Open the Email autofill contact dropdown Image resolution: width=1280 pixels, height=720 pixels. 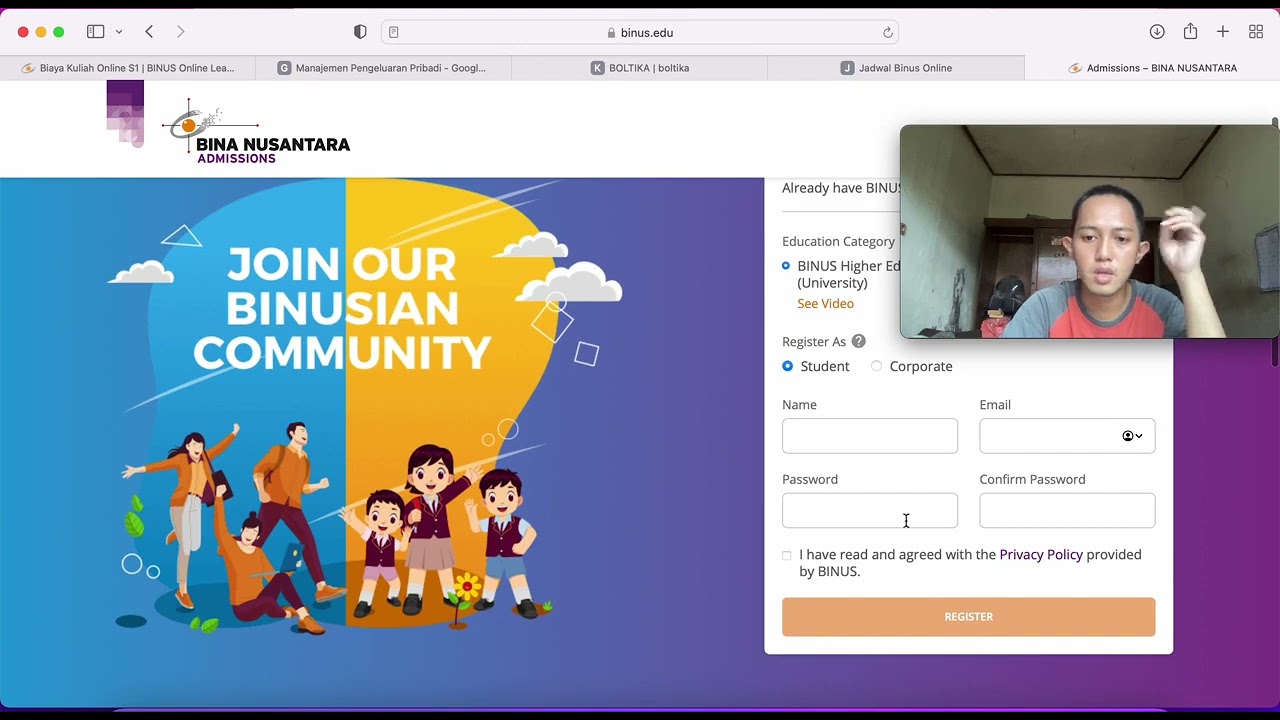(x=1132, y=436)
